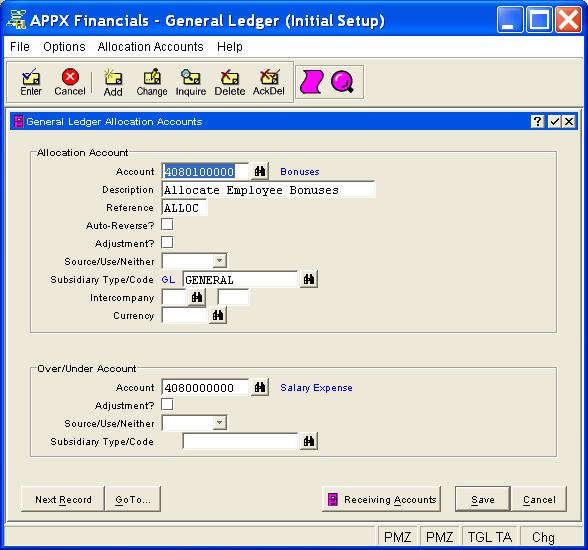Maximize the APPX Financials window
The width and height of the screenshot is (588, 550).
539,19
